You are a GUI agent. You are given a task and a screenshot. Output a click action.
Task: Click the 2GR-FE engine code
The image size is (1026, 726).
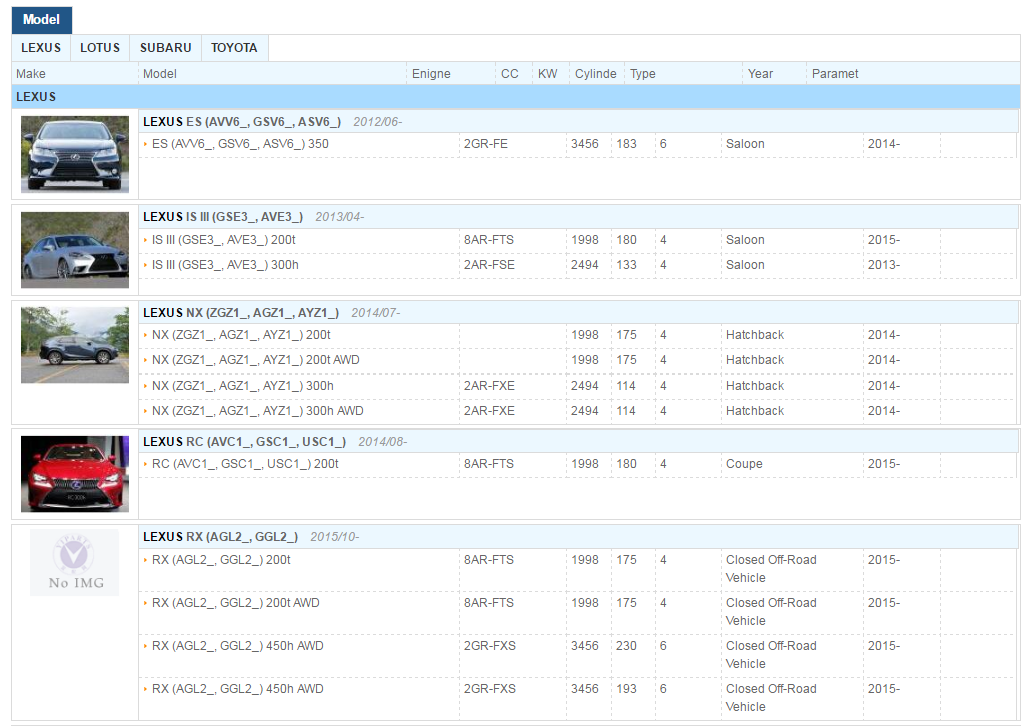pyautogui.click(x=486, y=144)
